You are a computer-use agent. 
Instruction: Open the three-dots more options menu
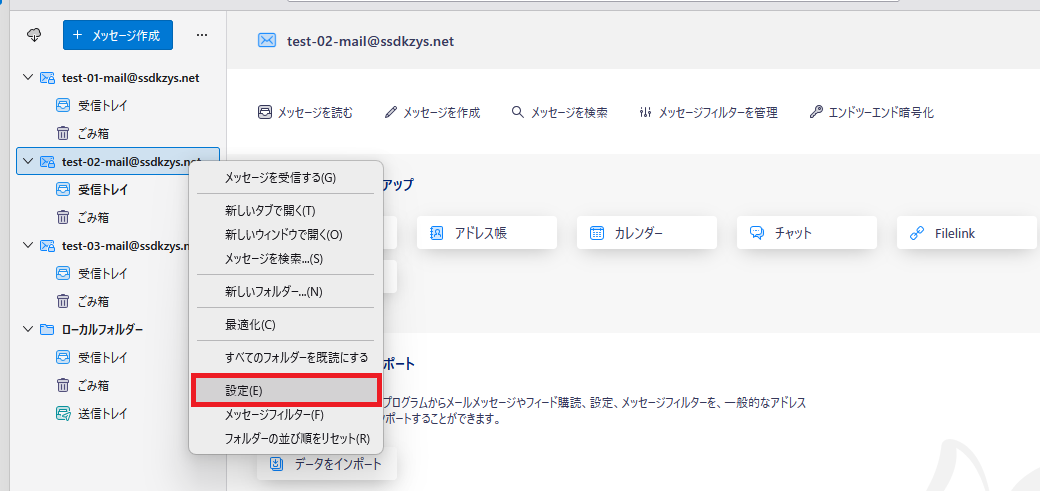201,35
